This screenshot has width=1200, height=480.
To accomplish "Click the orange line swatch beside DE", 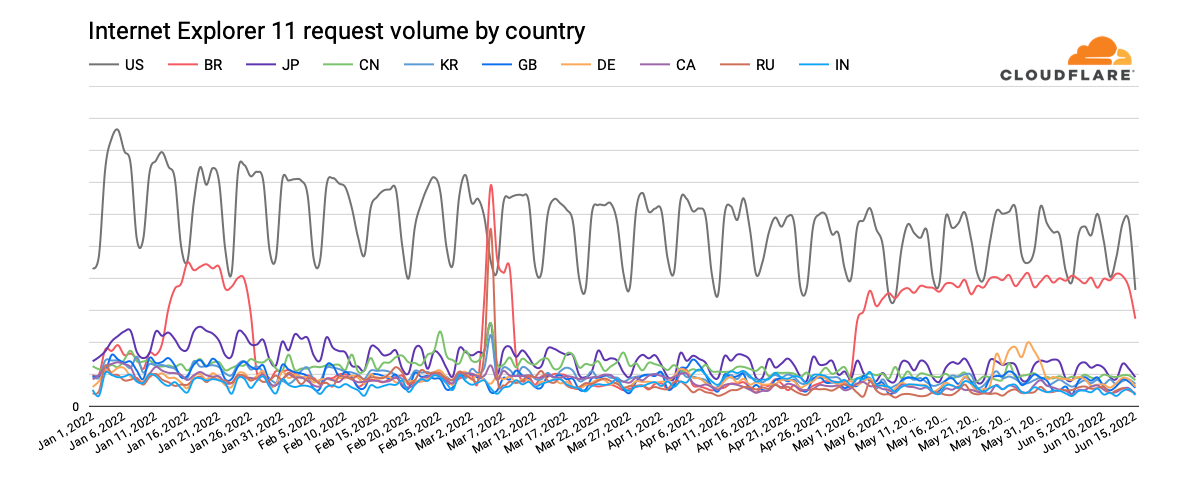I will 575,65.
